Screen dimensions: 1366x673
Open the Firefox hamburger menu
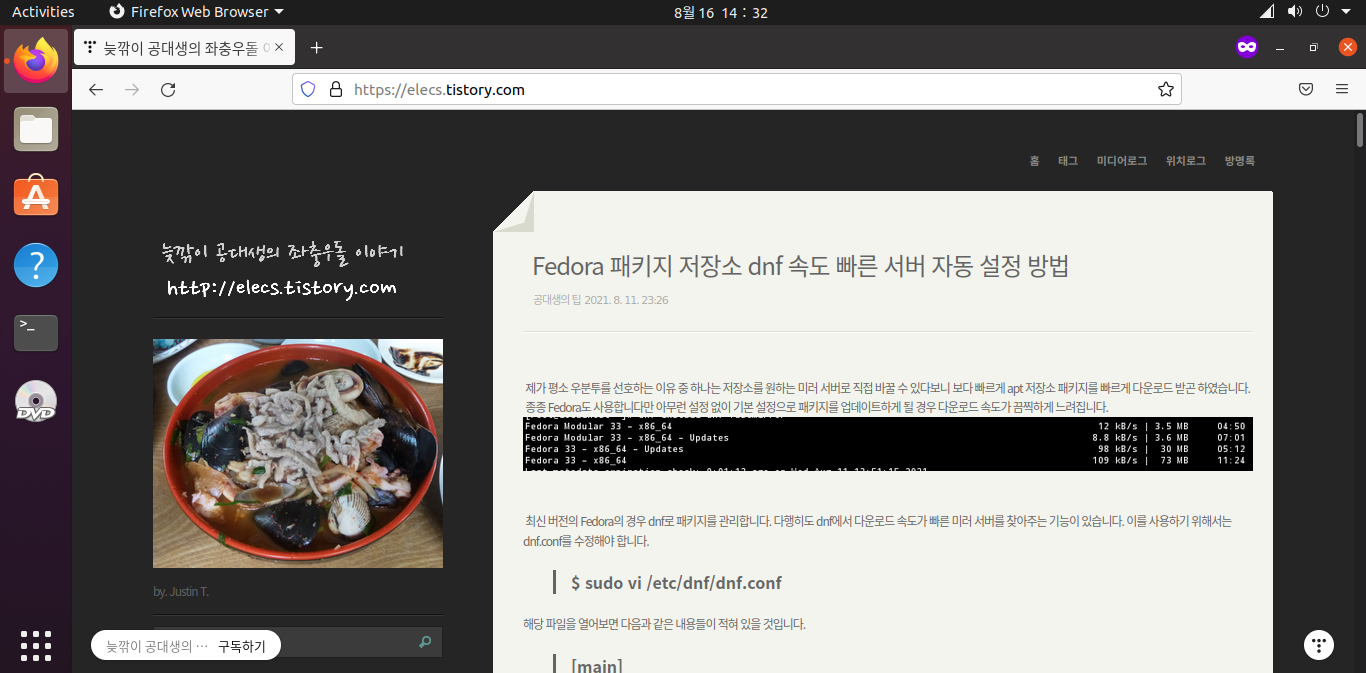pos(1342,90)
